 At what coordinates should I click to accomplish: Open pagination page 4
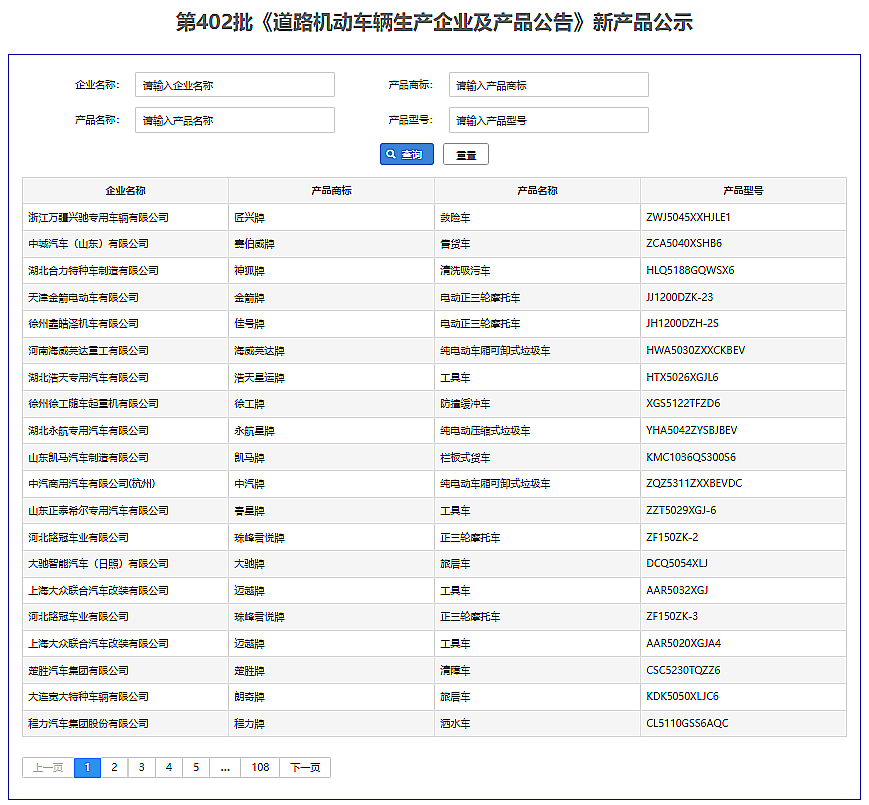click(168, 767)
